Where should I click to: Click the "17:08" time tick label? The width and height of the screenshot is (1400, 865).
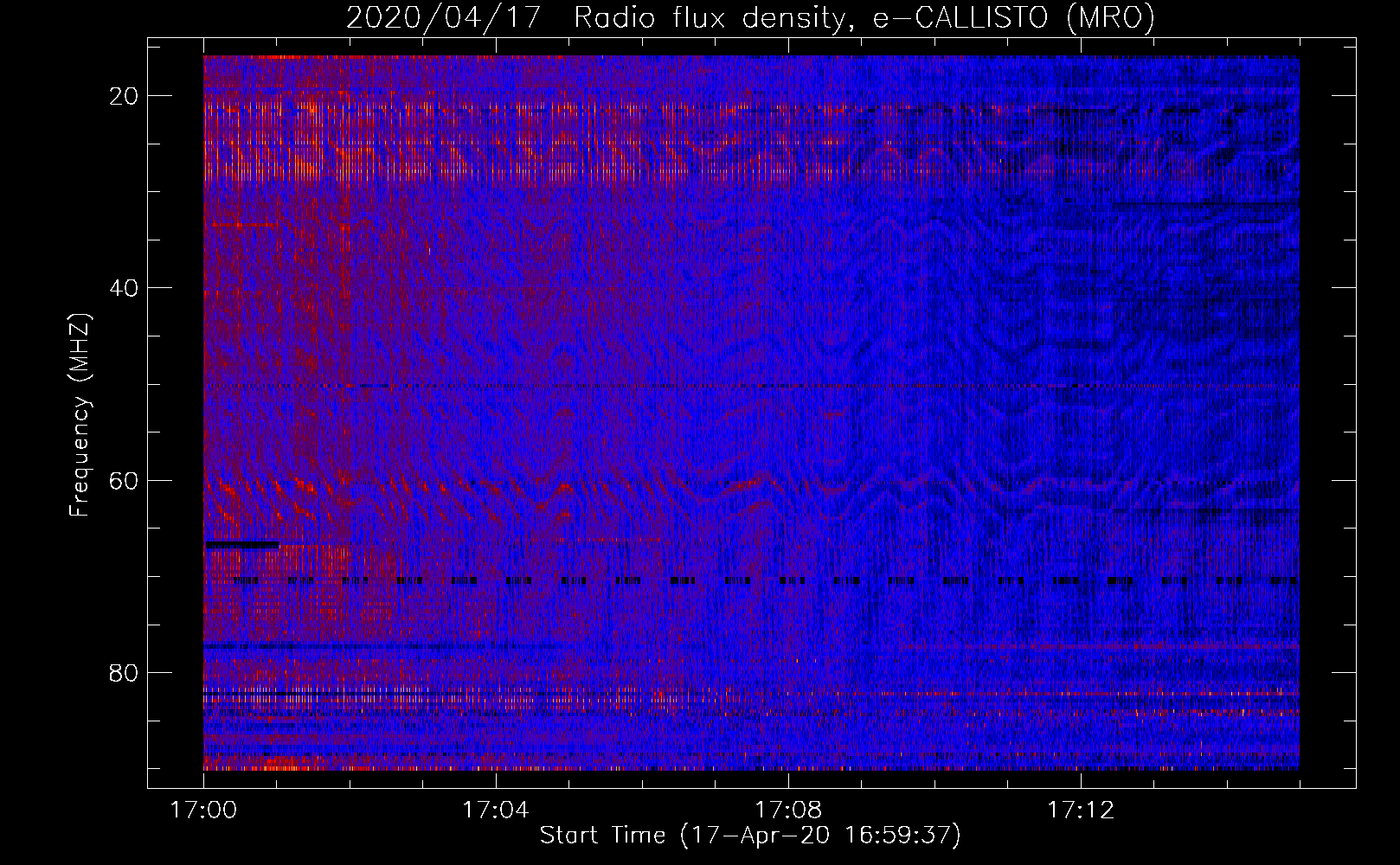(788, 811)
